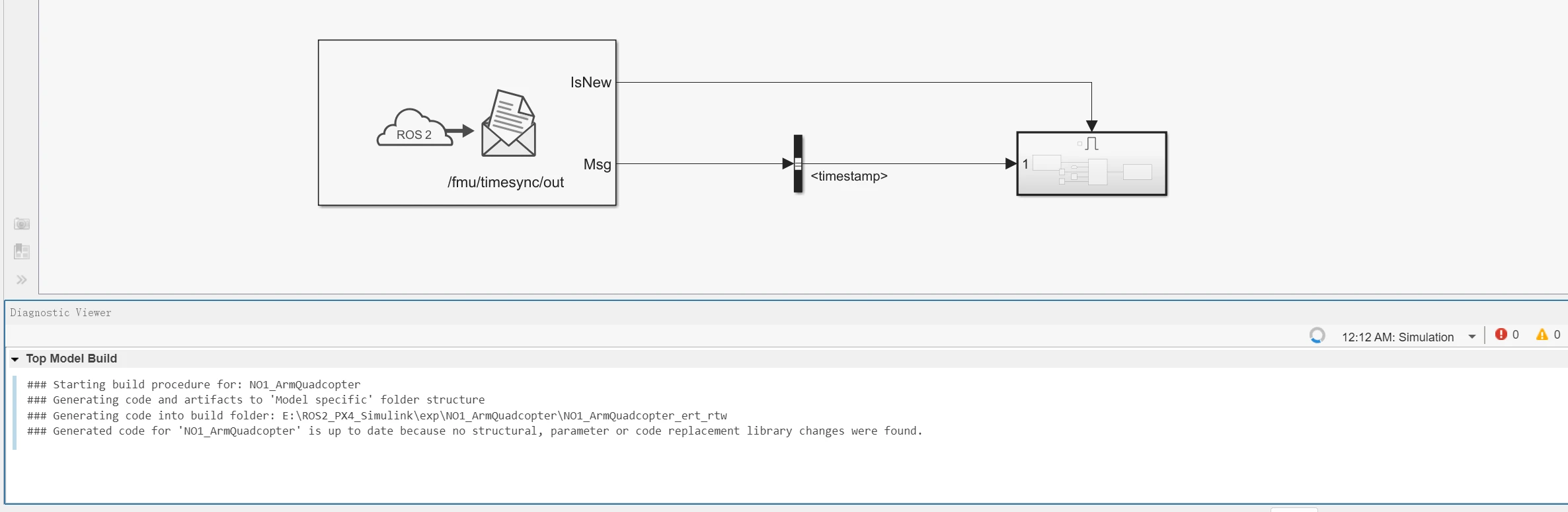Viewport: 1568px width, 512px height.
Task: Click the 'Starting build procedure' log line
Action: (194, 384)
